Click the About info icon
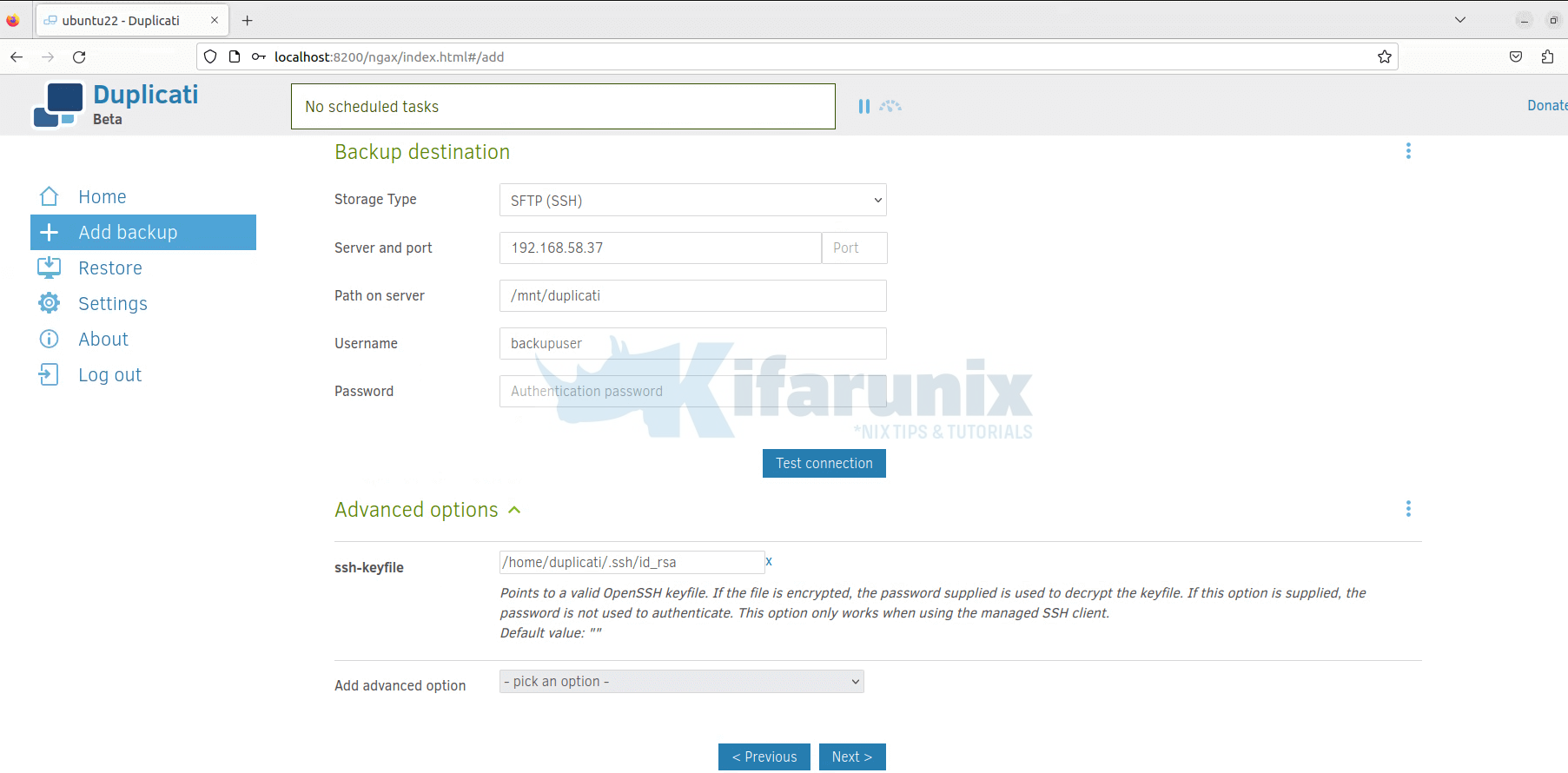 pyautogui.click(x=50, y=339)
